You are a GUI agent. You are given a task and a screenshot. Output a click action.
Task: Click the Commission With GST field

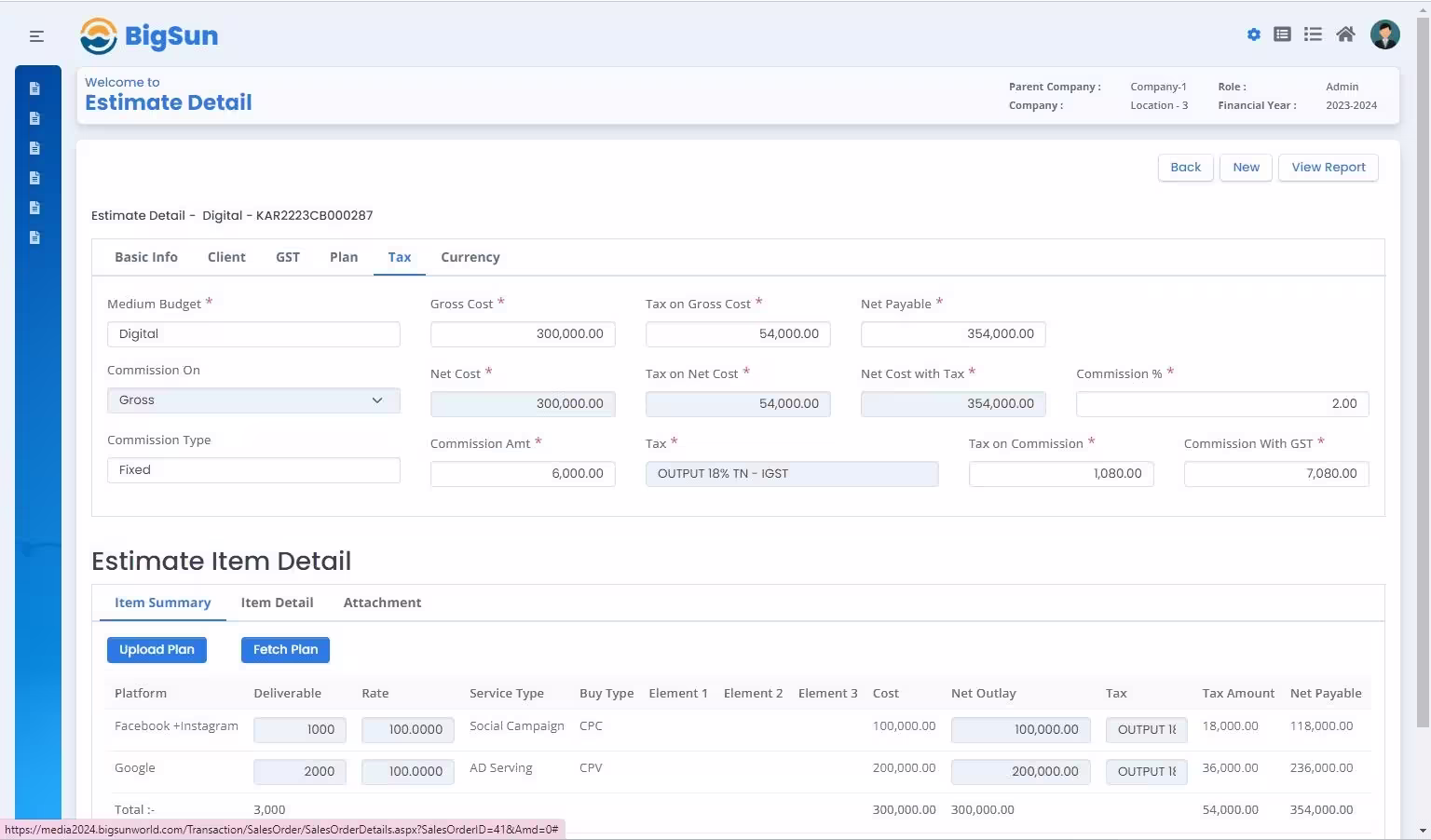pos(1276,474)
